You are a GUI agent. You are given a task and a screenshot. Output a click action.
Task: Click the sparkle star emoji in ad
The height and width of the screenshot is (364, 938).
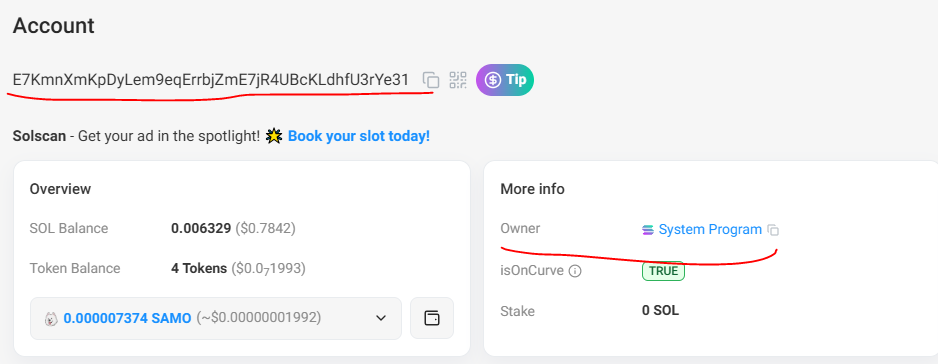click(x=274, y=136)
